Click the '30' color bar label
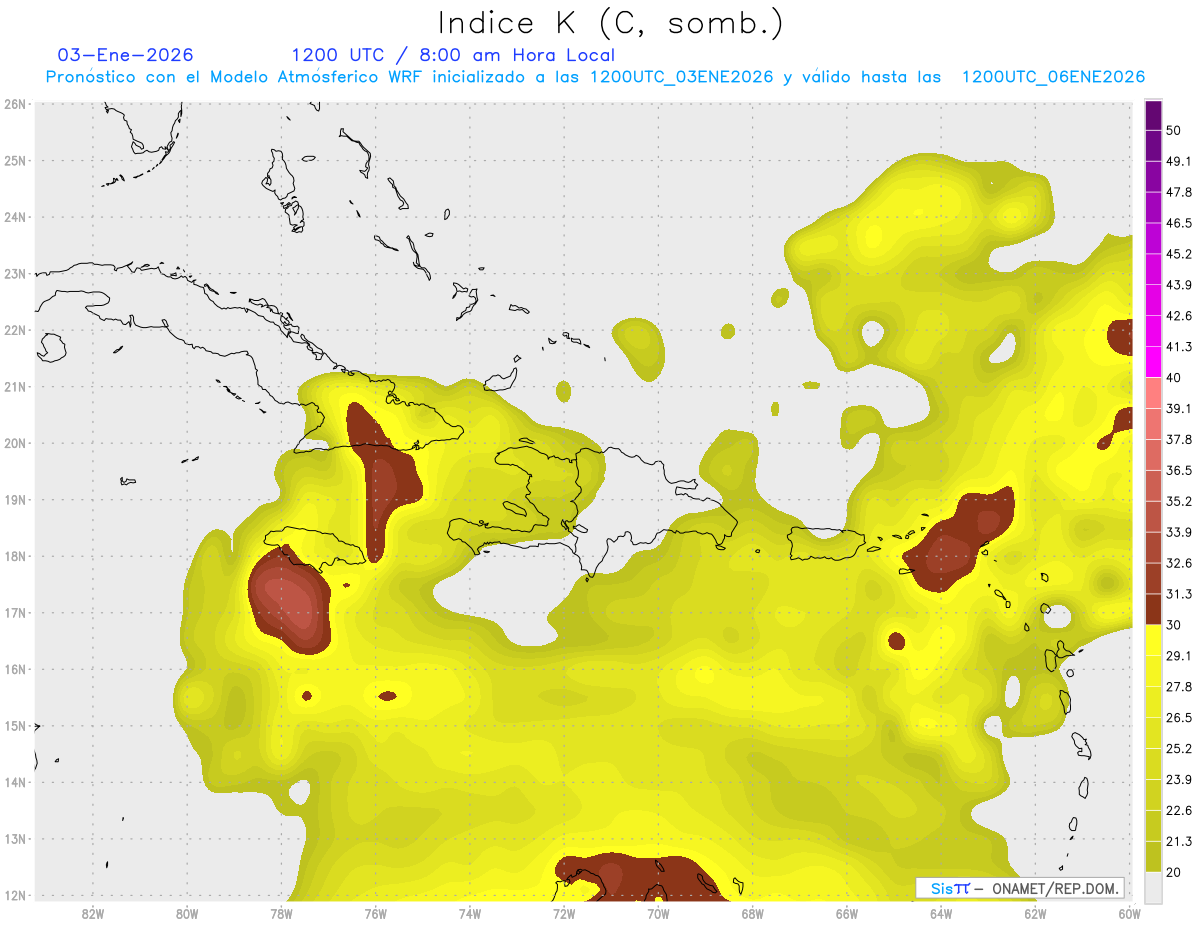 [x=1174, y=625]
